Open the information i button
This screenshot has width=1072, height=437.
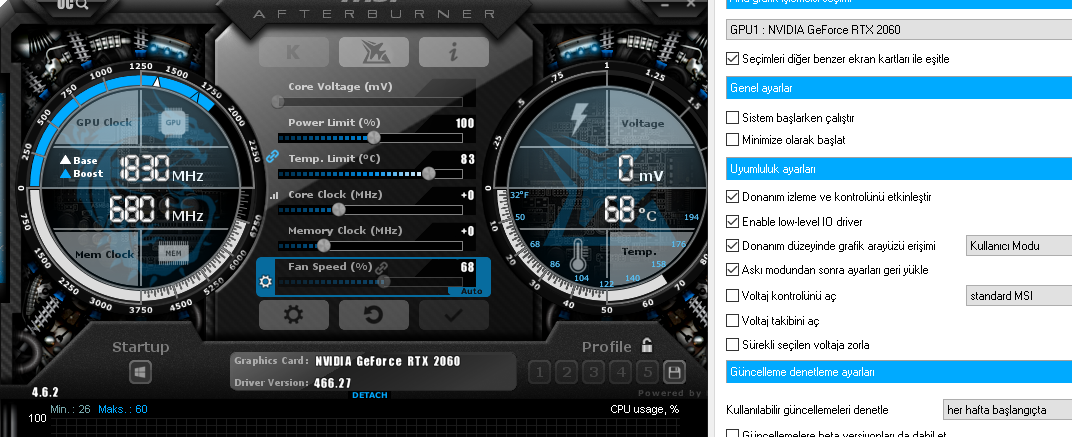pos(453,52)
